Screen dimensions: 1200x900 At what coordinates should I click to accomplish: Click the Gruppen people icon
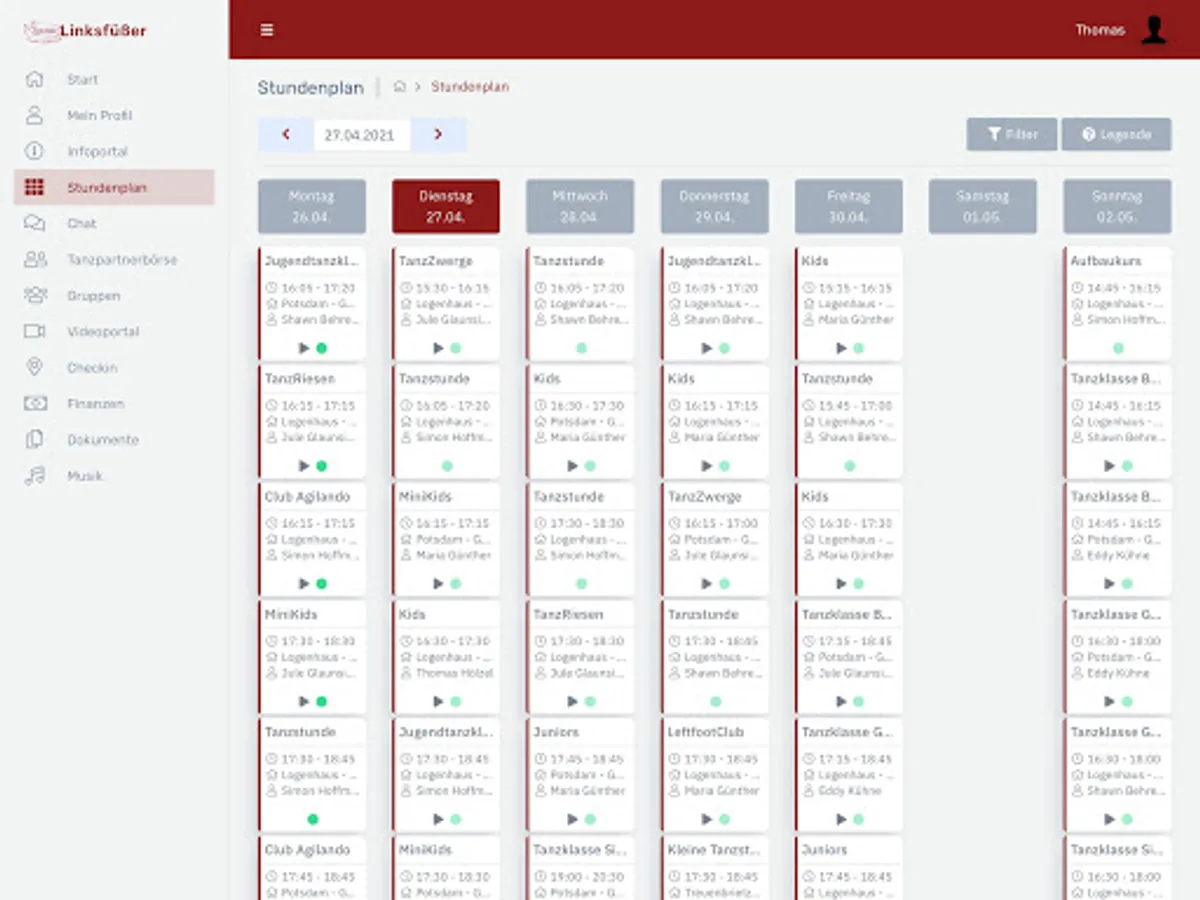pos(35,296)
